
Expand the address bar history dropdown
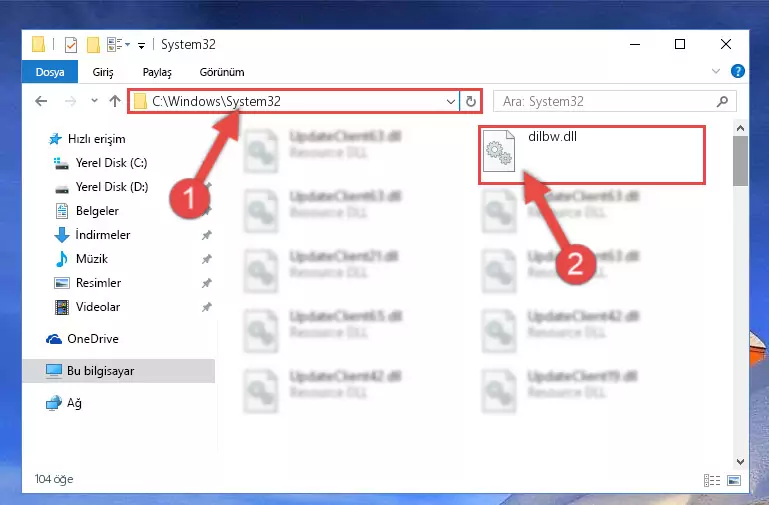point(451,101)
